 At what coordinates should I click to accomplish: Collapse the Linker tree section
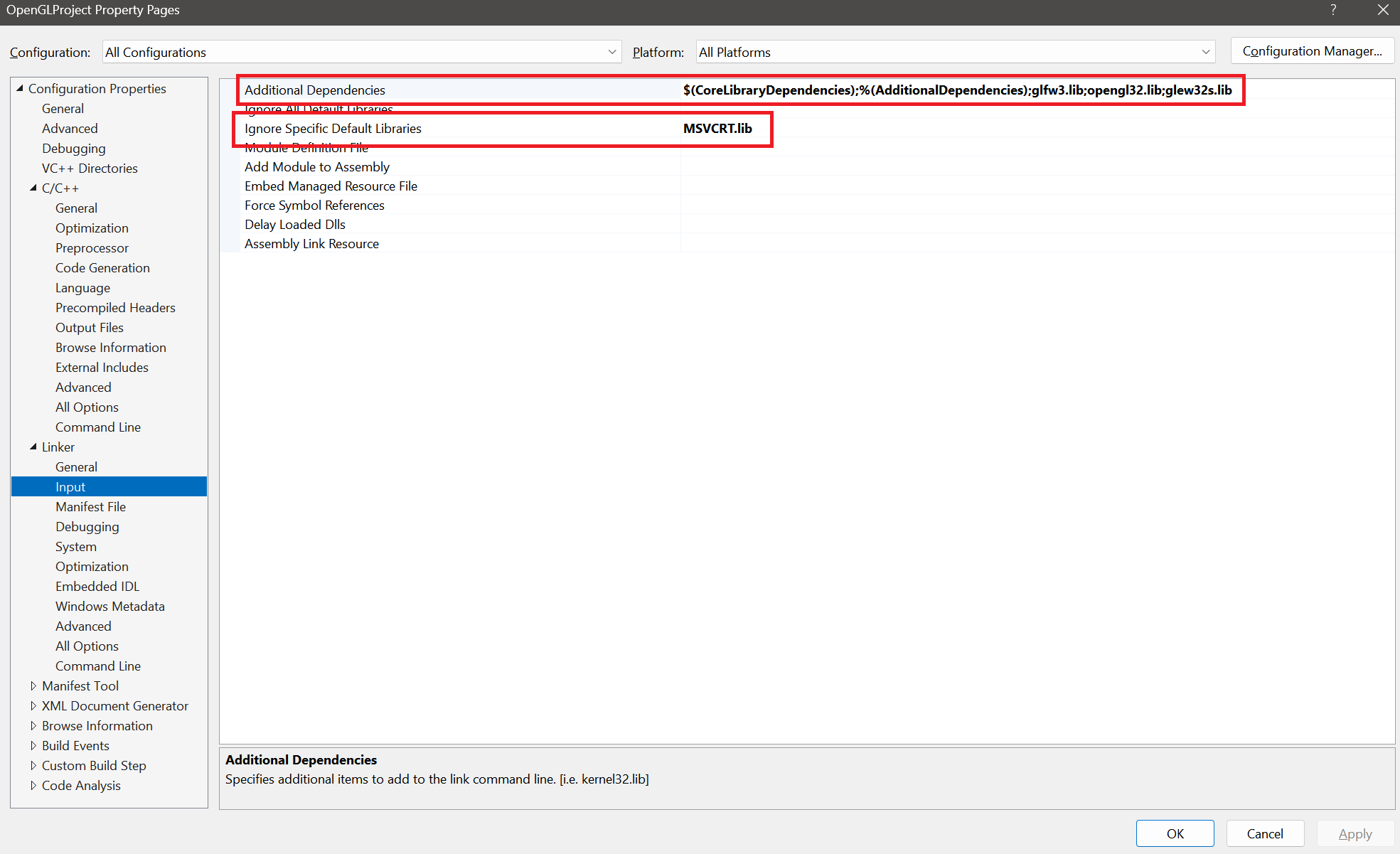pyautogui.click(x=33, y=447)
